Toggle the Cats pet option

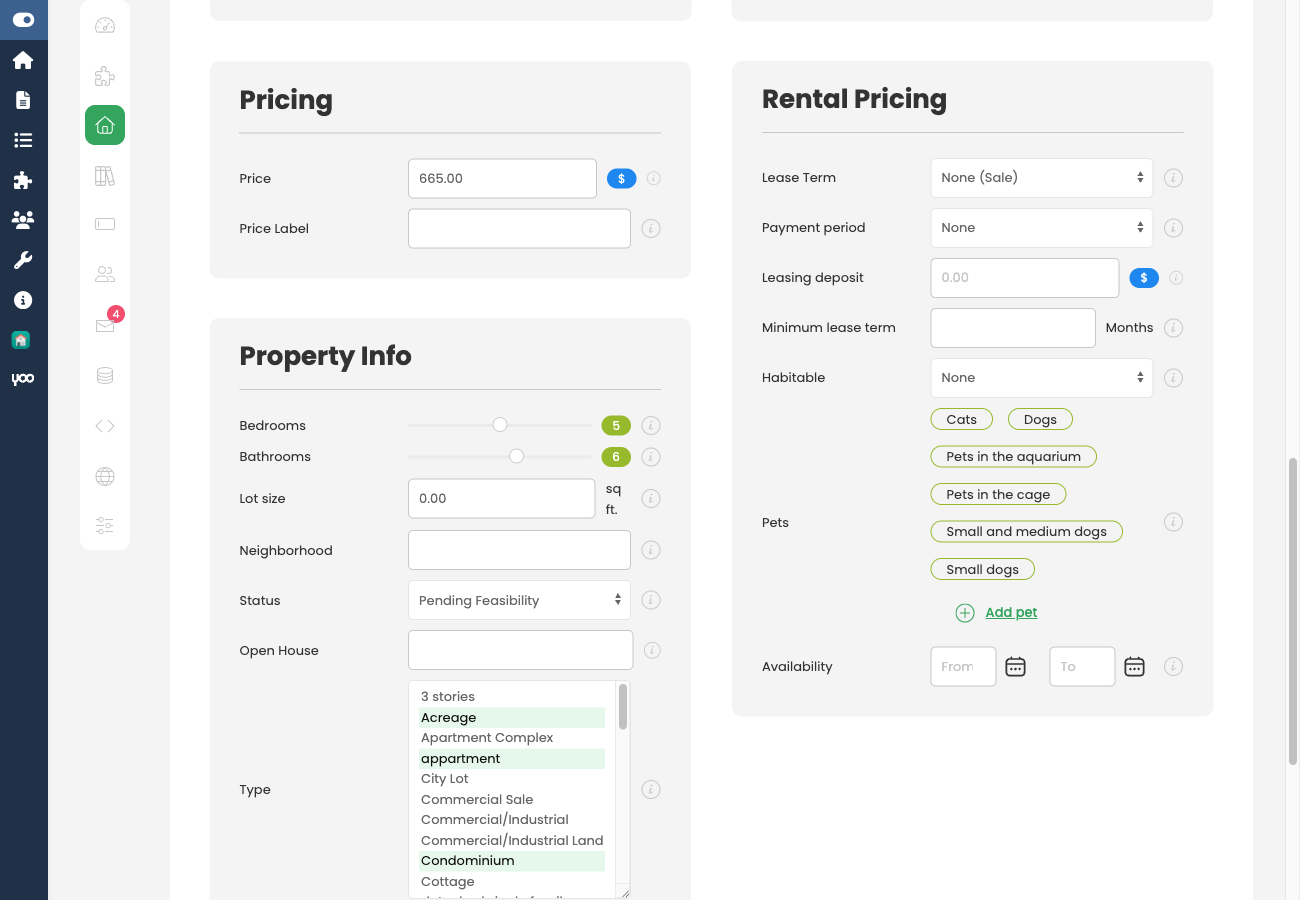click(961, 419)
